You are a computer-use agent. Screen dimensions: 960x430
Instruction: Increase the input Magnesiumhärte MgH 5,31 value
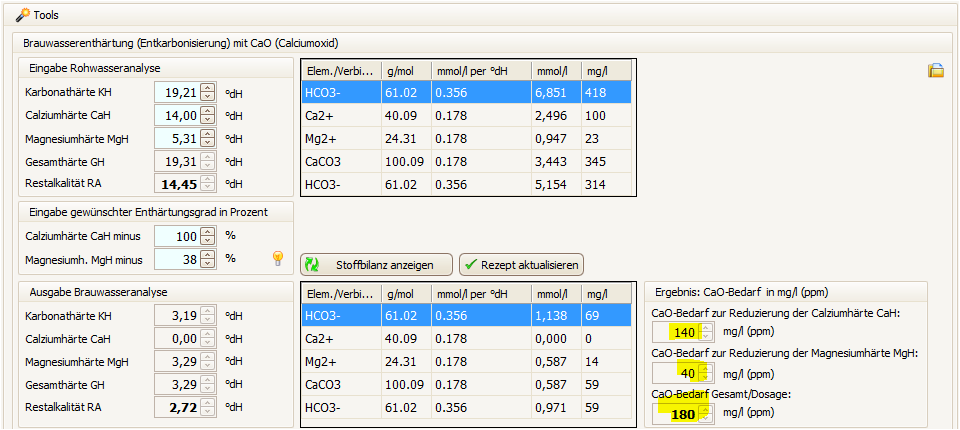(x=207, y=133)
